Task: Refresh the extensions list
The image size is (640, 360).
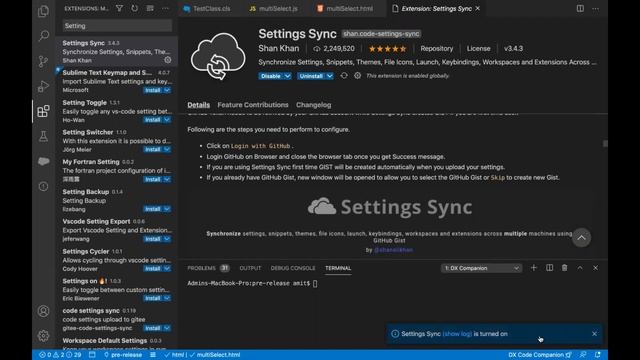Action: click(135, 8)
